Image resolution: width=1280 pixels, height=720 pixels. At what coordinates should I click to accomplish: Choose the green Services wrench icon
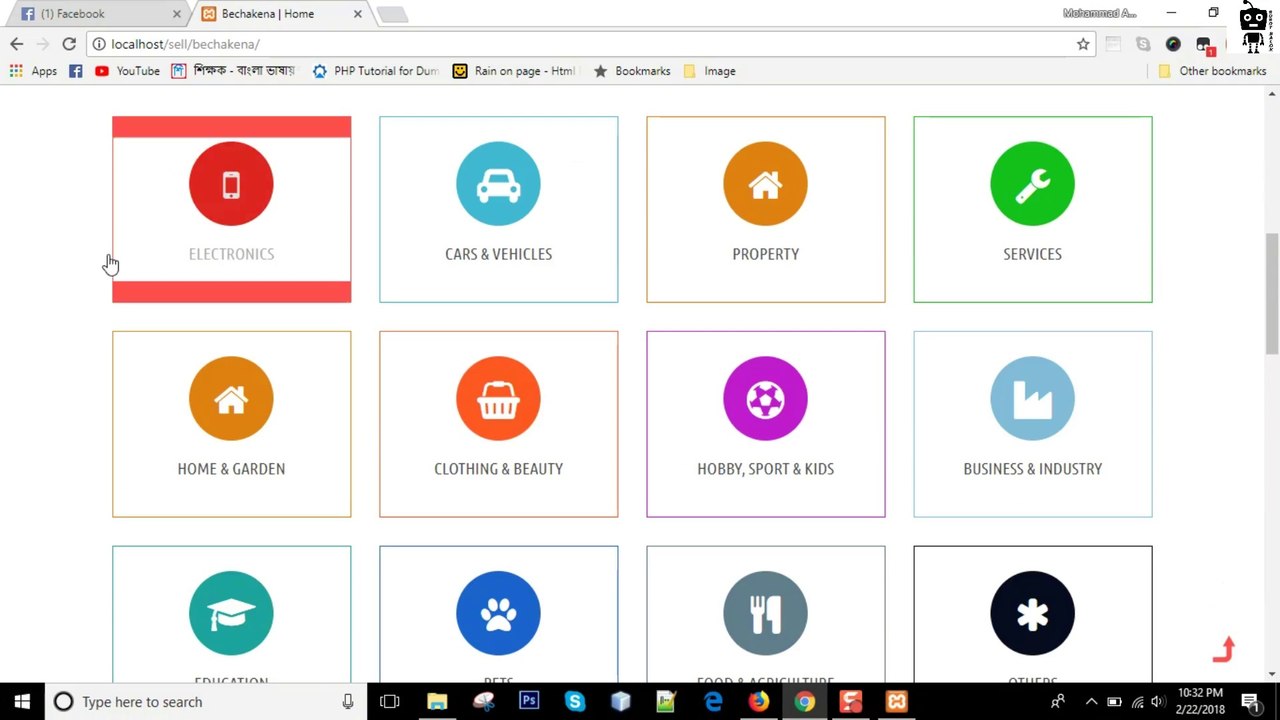point(1032,184)
